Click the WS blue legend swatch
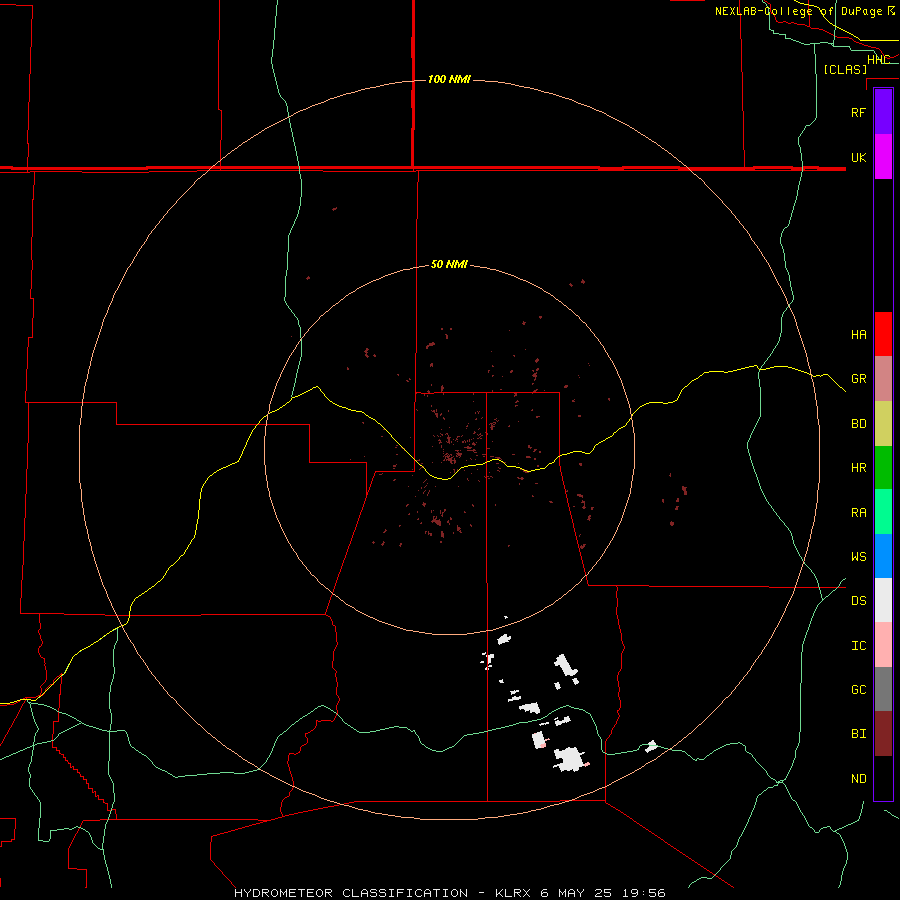Screen dimensions: 900x900 pyautogui.click(x=883, y=556)
